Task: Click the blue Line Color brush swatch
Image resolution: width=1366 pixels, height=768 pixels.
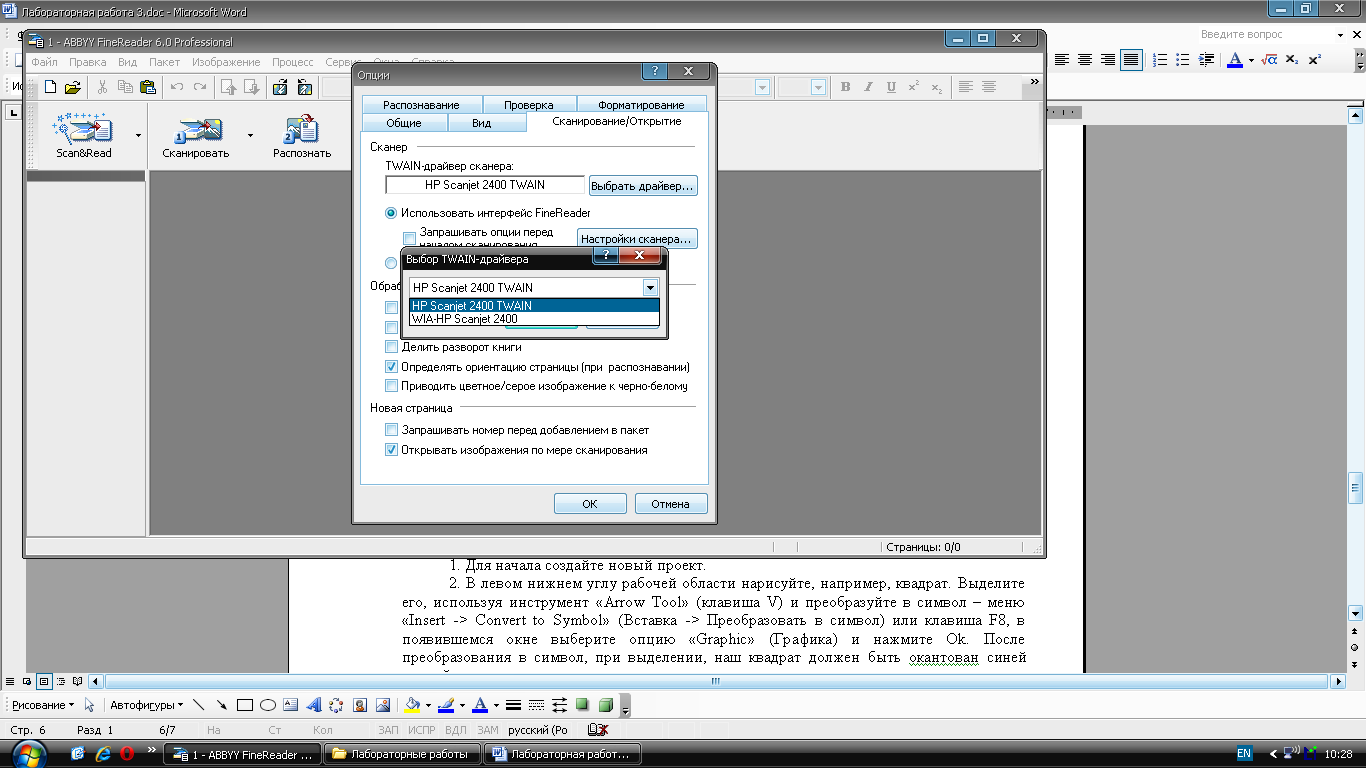Action: (x=447, y=705)
